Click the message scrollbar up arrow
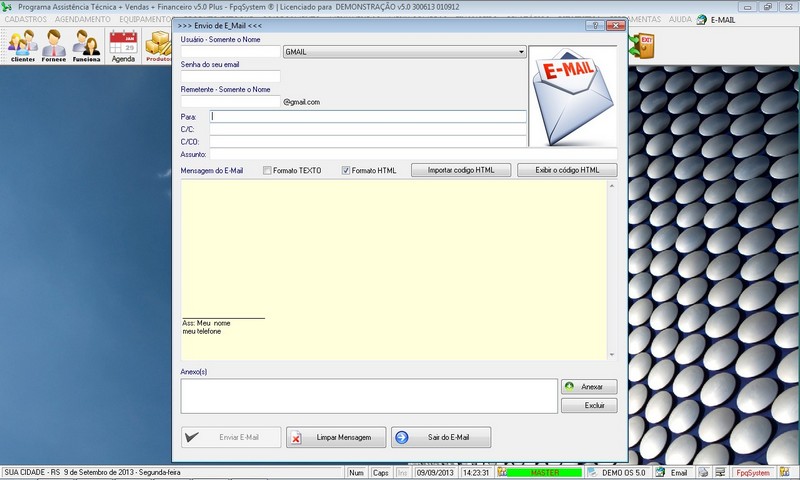 click(612, 186)
